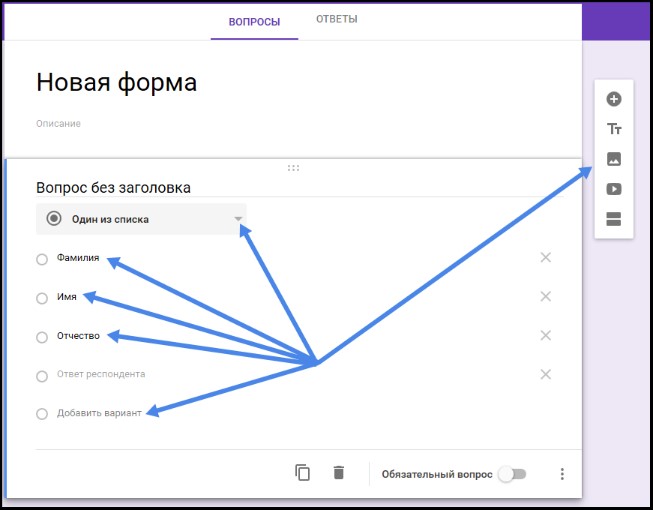Switch to the Вопросы tab
The height and width of the screenshot is (510, 653).
[x=254, y=21]
